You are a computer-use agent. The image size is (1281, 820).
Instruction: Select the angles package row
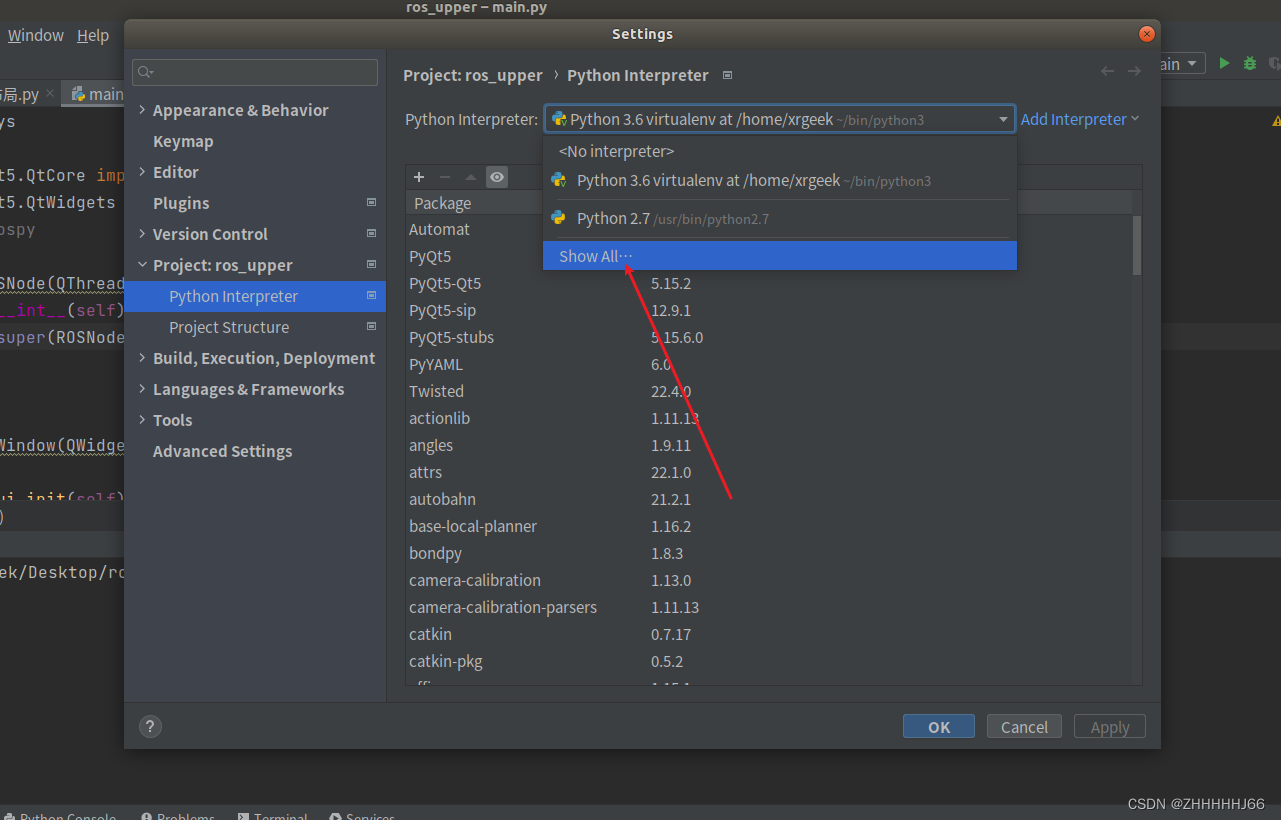769,445
